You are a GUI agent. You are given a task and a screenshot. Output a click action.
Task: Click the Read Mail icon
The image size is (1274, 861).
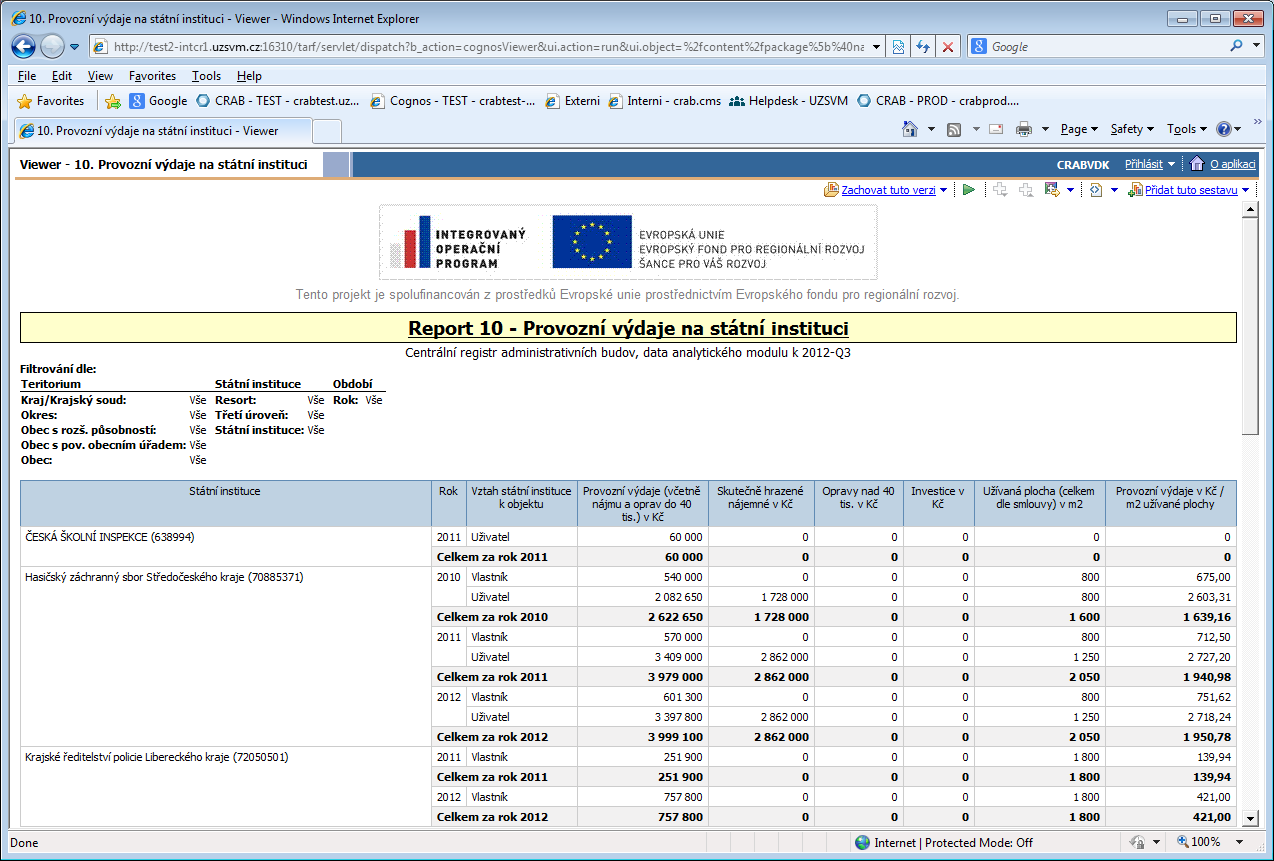[x=996, y=129]
